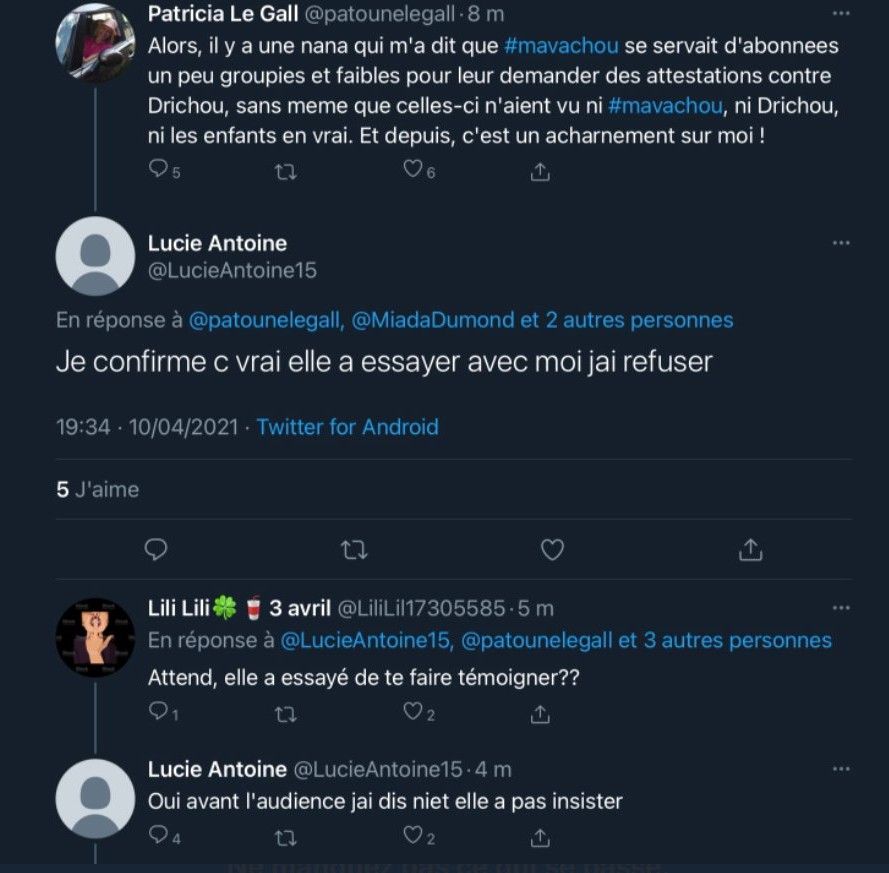This screenshot has height=873, width=889.
Task: Open more options on main Lucie Antoine tweet
Action: click(841, 243)
